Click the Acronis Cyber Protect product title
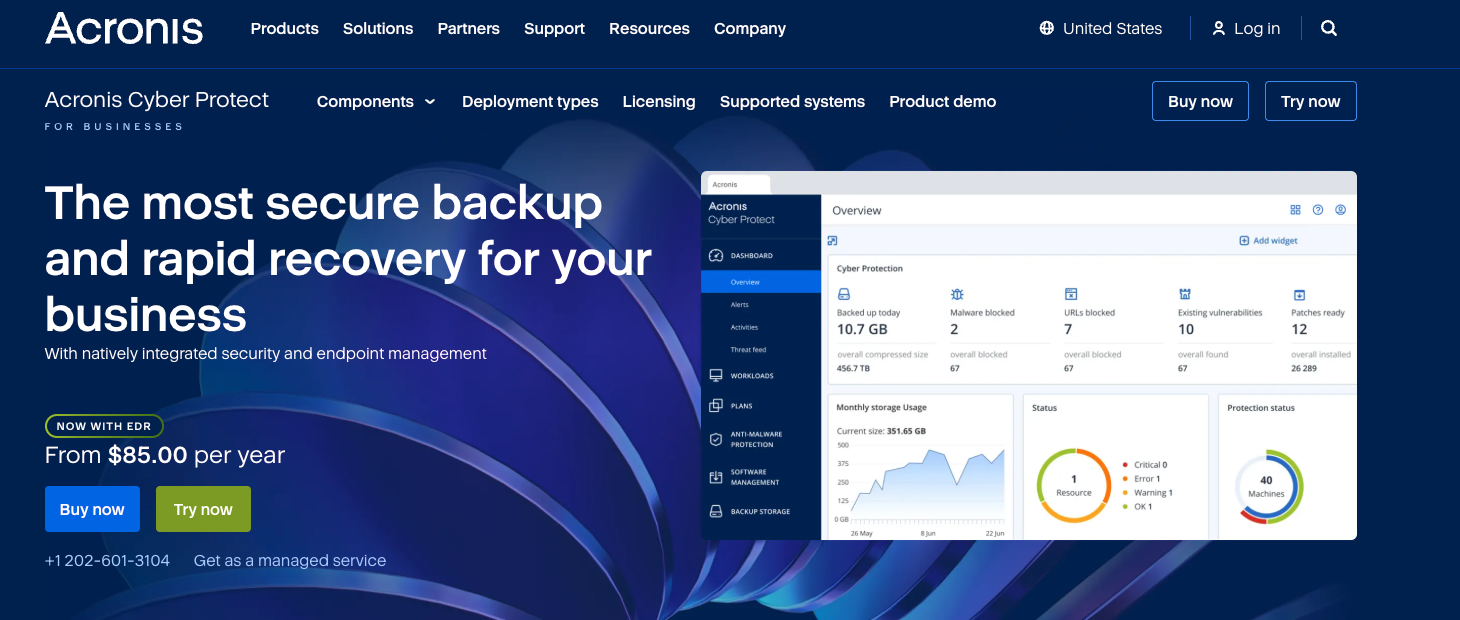Image resolution: width=1460 pixels, height=620 pixels. point(157,100)
